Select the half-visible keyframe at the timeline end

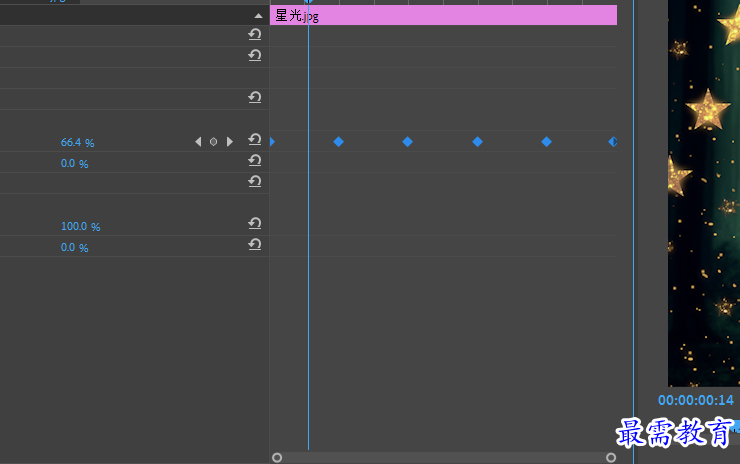[612, 142]
